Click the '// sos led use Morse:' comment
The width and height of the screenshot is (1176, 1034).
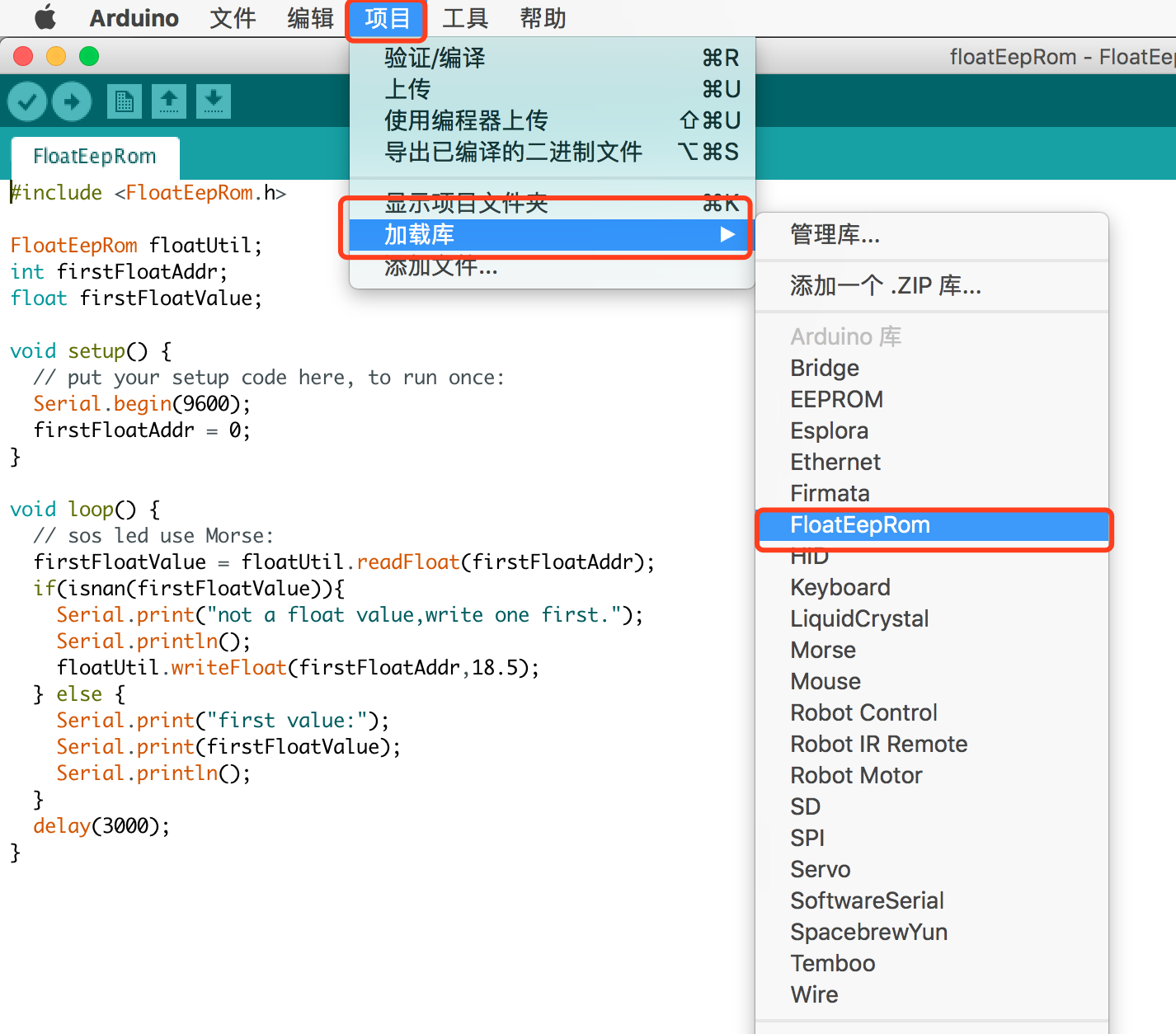pyautogui.click(x=153, y=536)
